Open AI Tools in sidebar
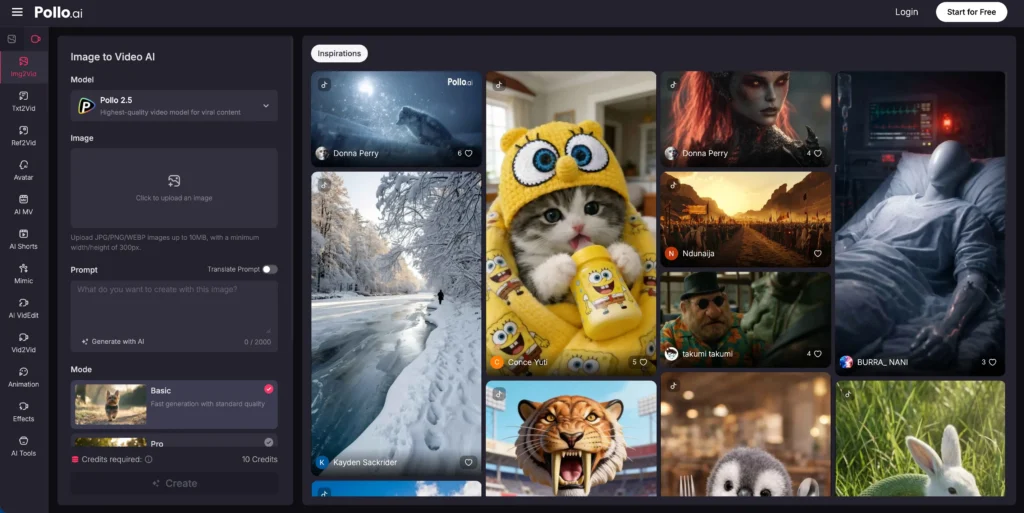The width and height of the screenshot is (1024, 513). point(23,445)
